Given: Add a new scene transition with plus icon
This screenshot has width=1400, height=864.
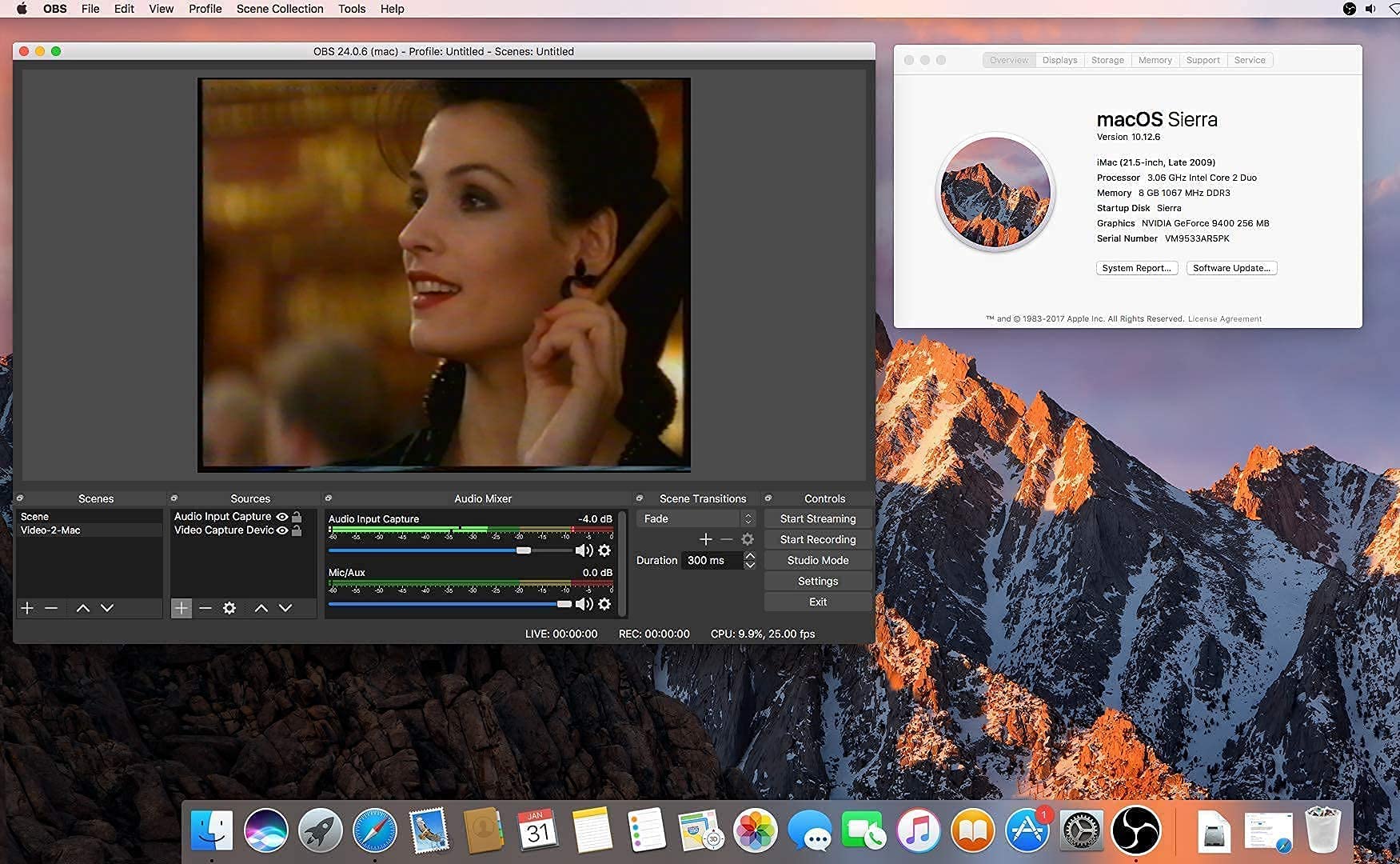Looking at the screenshot, I should 706,539.
